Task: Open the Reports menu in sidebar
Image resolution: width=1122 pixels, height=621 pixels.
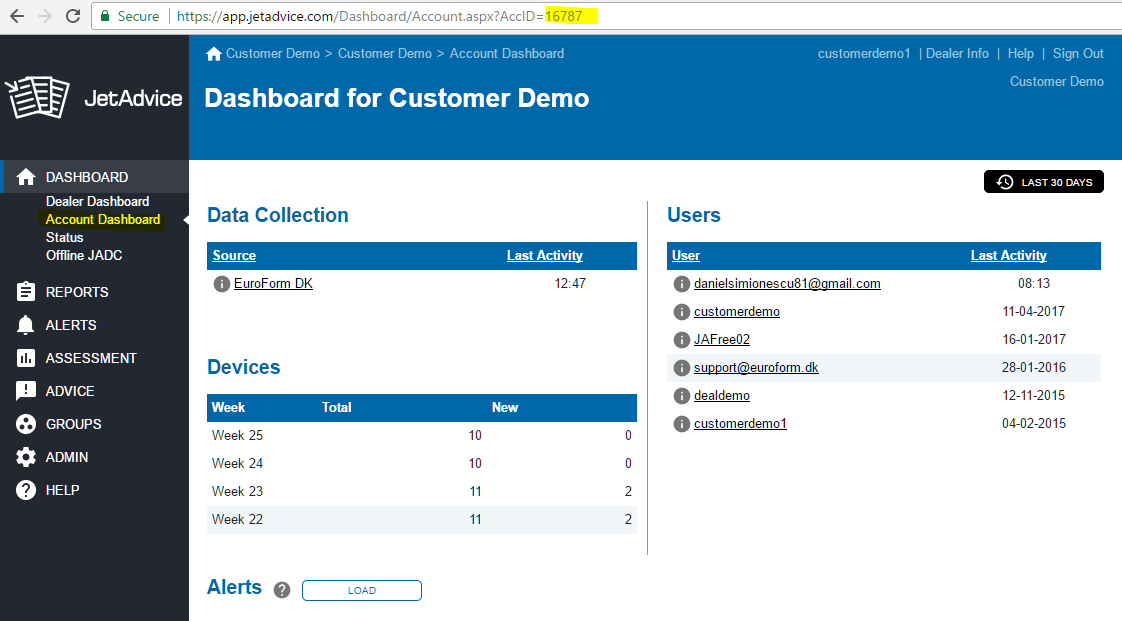Action: [x=76, y=292]
